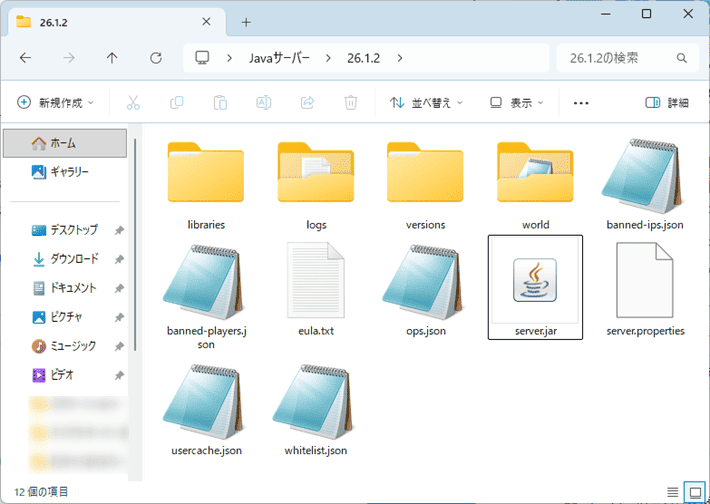Click the navigation pane scrollbar
This screenshot has height=504, width=710.
tap(135, 245)
